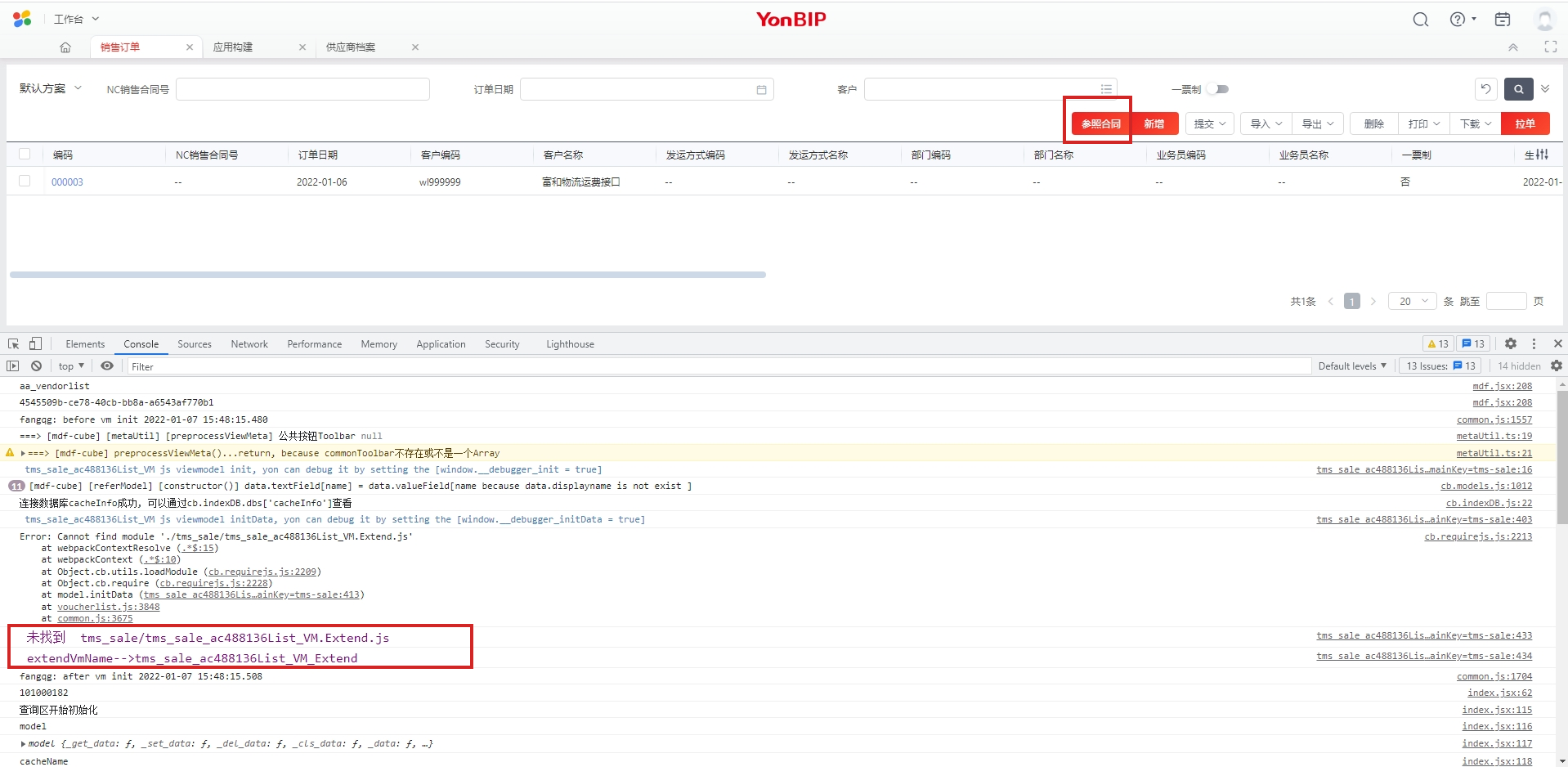Click the eye icon to create live expression
This screenshot has height=767, width=1568.
[x=106, y=366]
